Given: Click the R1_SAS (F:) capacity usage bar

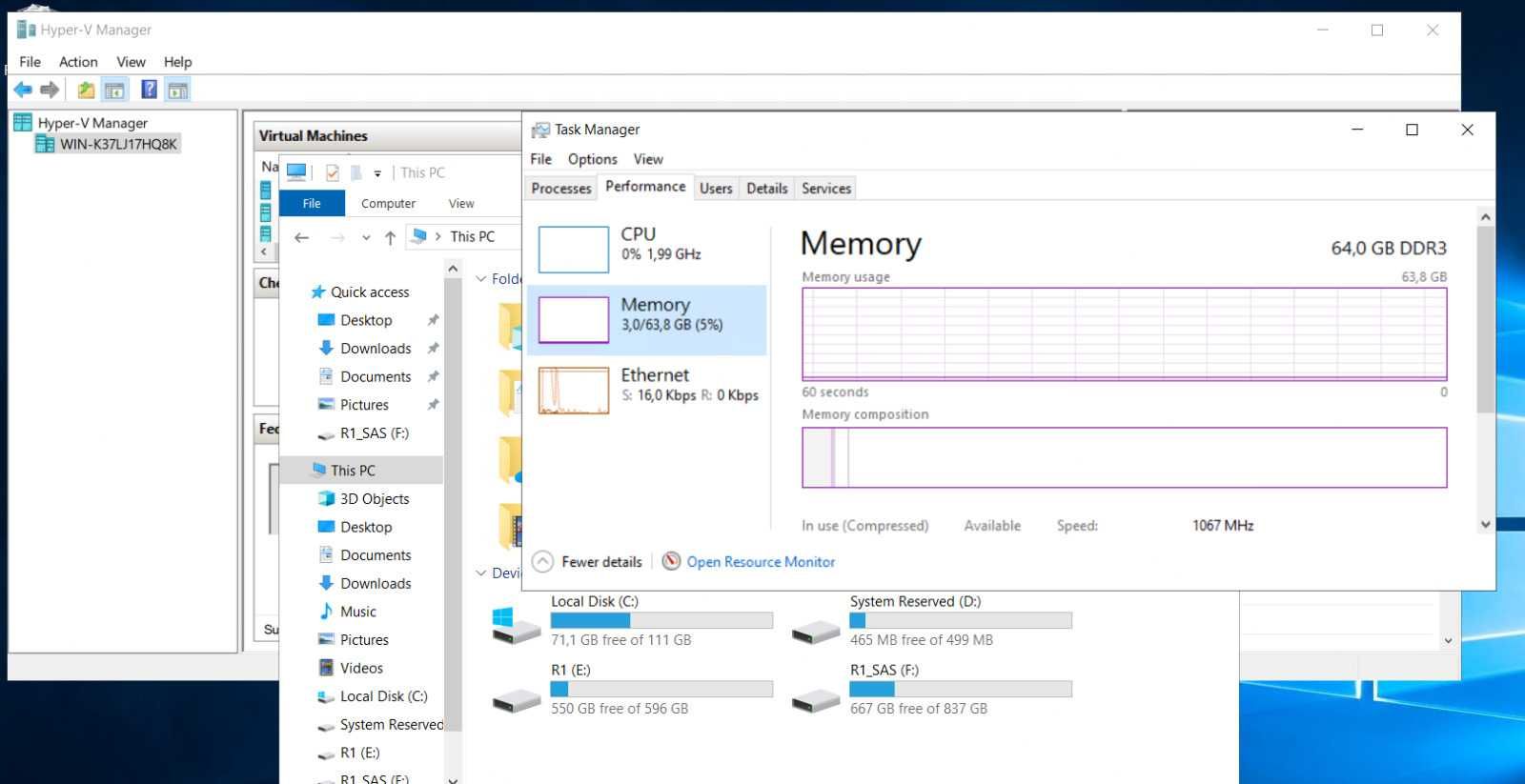Looking at the screenshot, I should pyautogui.click(x=961, y=689).
